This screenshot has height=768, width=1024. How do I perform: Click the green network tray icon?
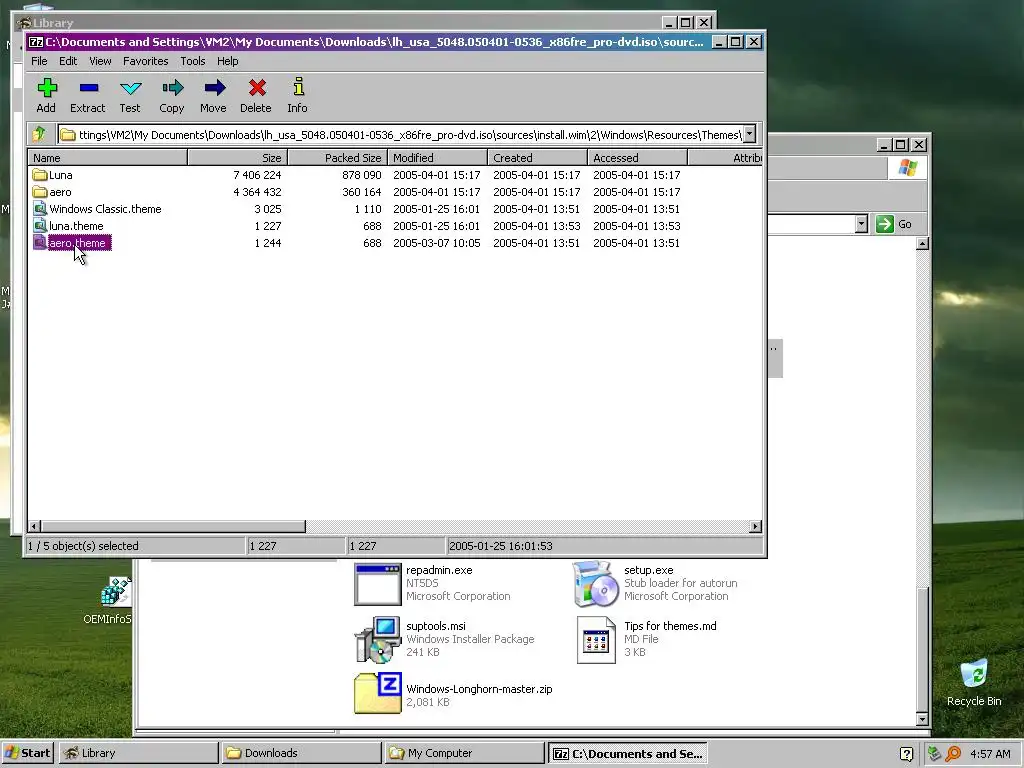[935, 754]
